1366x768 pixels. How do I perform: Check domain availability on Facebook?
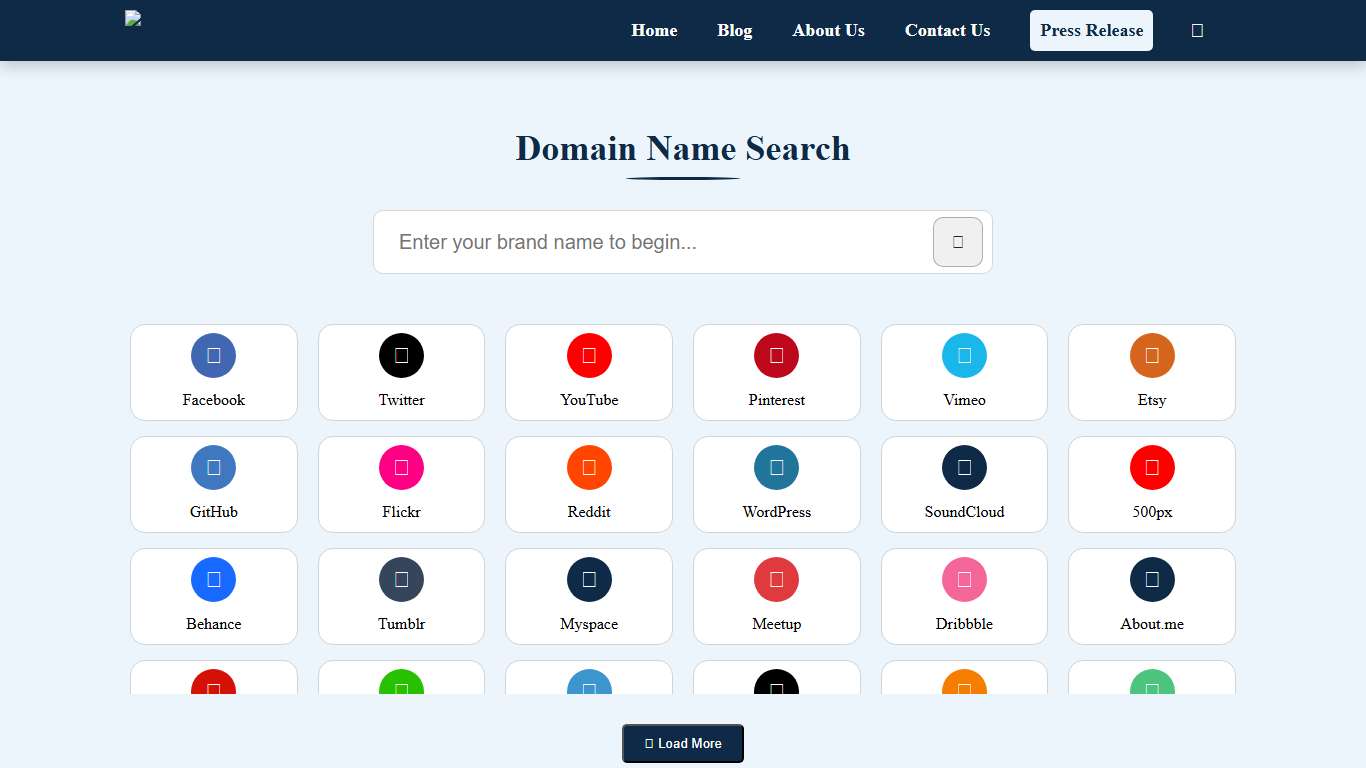tap(213, 355)
